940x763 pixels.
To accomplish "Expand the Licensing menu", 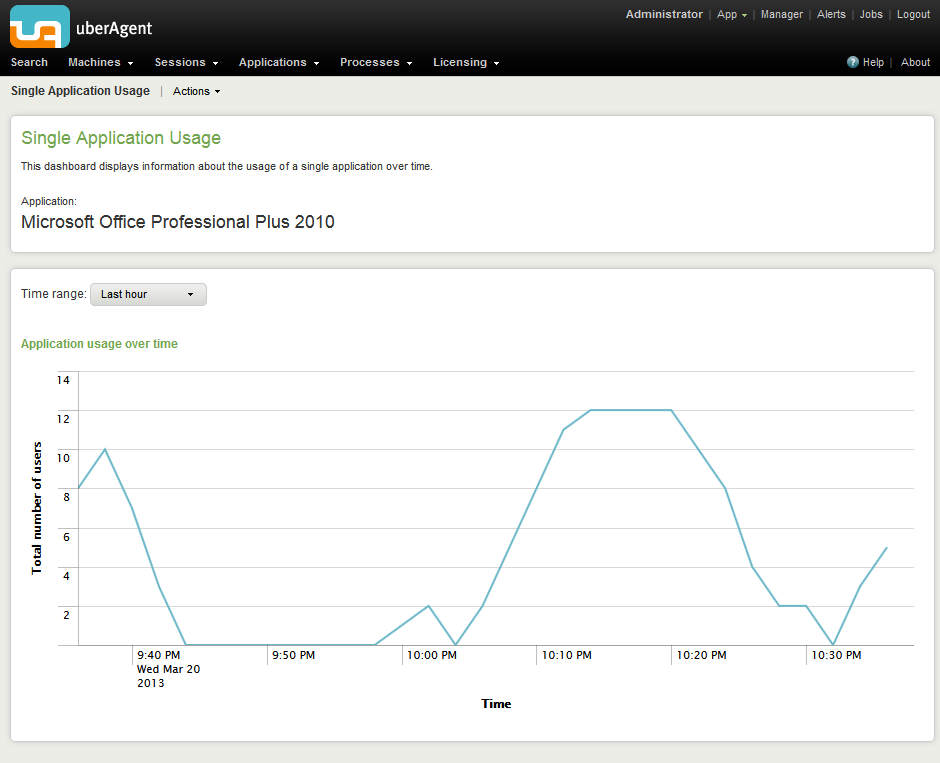I will point(466,62).
